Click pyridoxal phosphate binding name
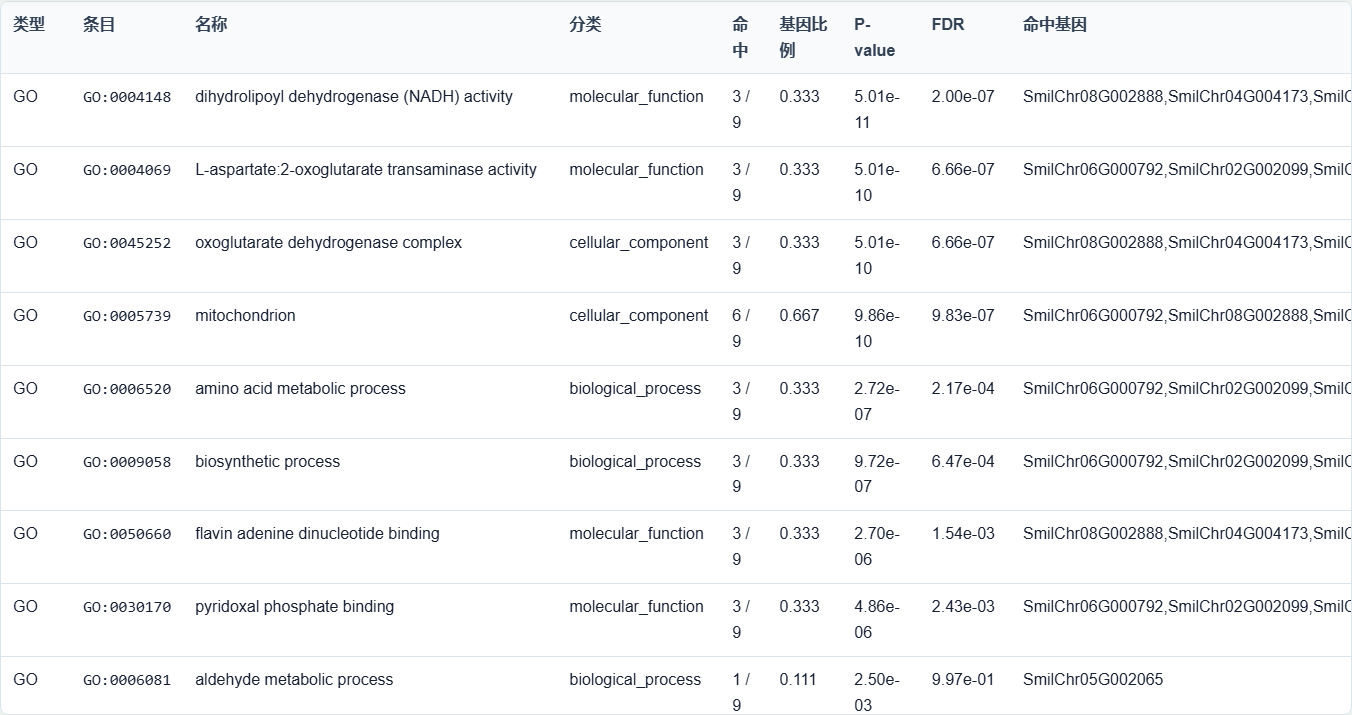This screenshot has height=715, width=1352. [294, 607]
